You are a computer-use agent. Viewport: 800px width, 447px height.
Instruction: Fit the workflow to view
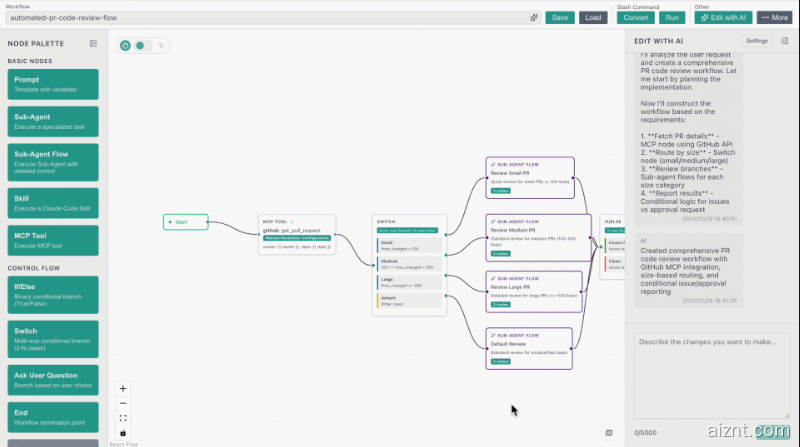coord(123,418)
